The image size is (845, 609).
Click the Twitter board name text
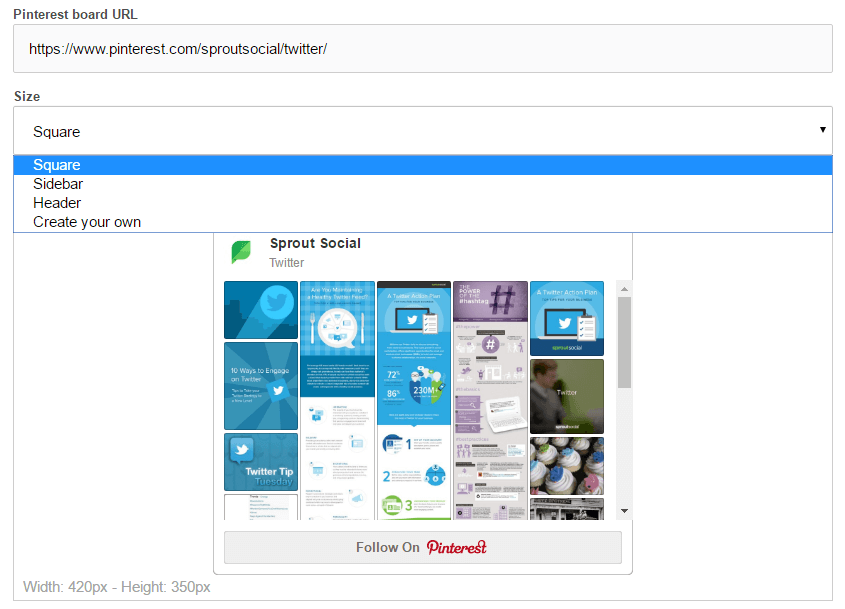point(287,262)
